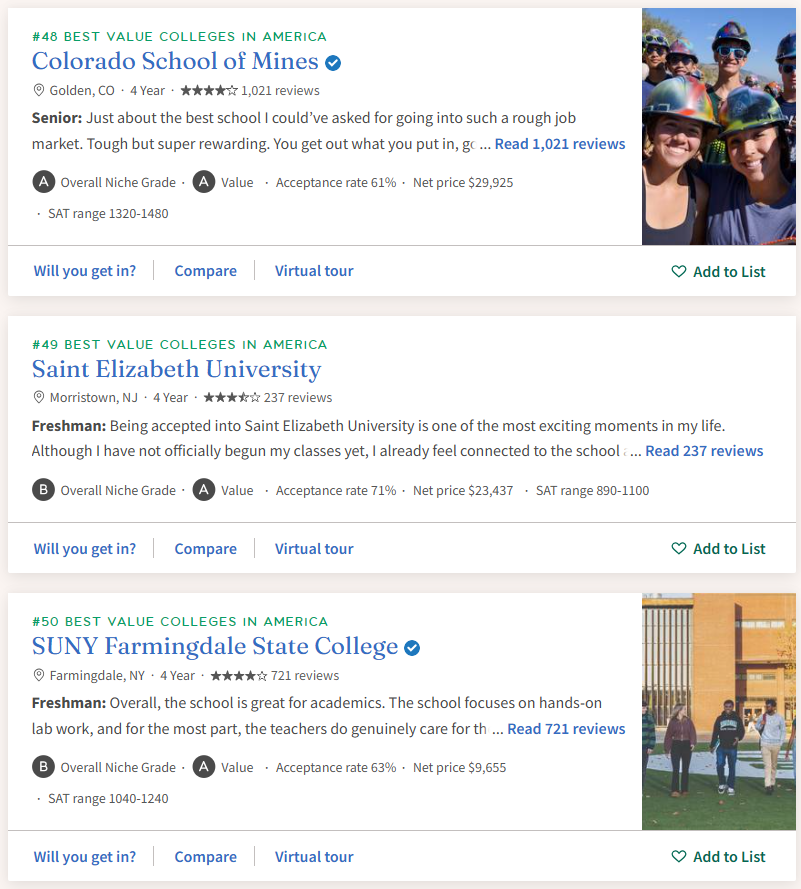The width and height of the screenshot is (801, 889).
Task: Expand to read 1,021 Colorado Mines reviews
Action: tap(560, 144)
